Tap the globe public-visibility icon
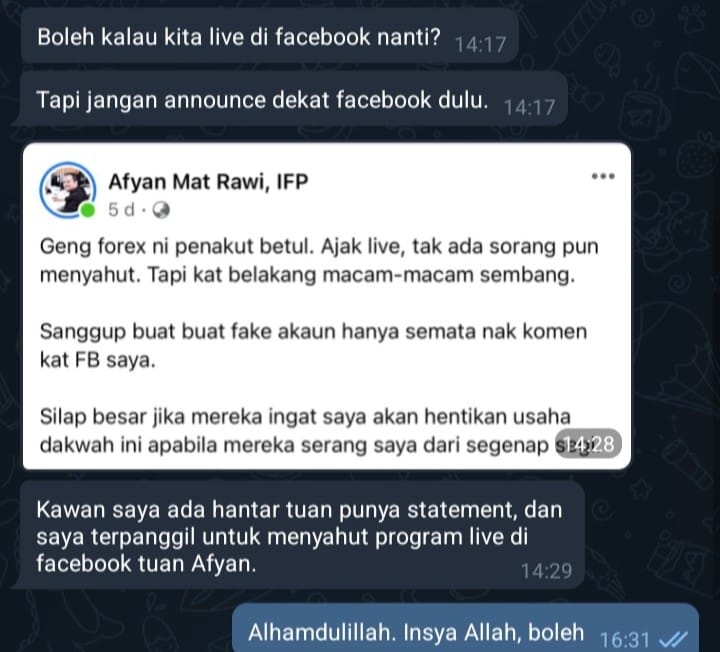720x652 pixels. coord(161,210)
